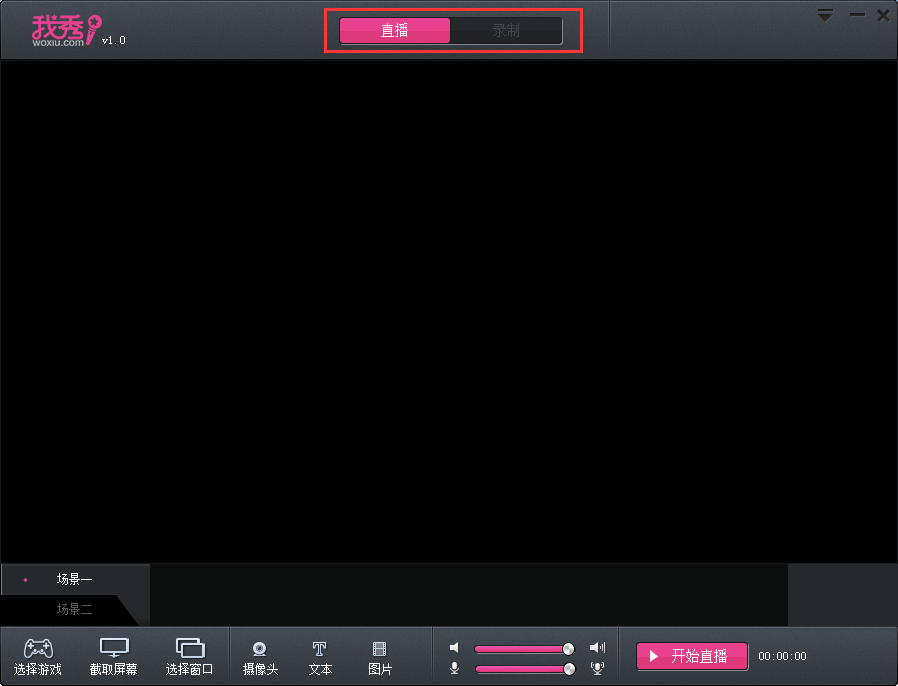
Task: Click the small microphone icon left of the mic slider
Action: click(454, 668)
